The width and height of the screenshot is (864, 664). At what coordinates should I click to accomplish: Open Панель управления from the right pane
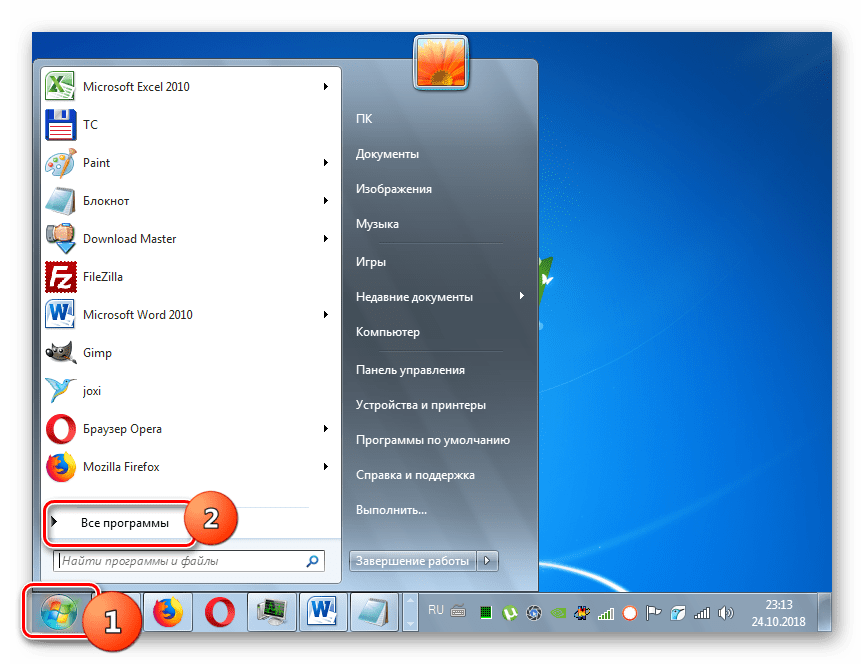click(410, 370)
